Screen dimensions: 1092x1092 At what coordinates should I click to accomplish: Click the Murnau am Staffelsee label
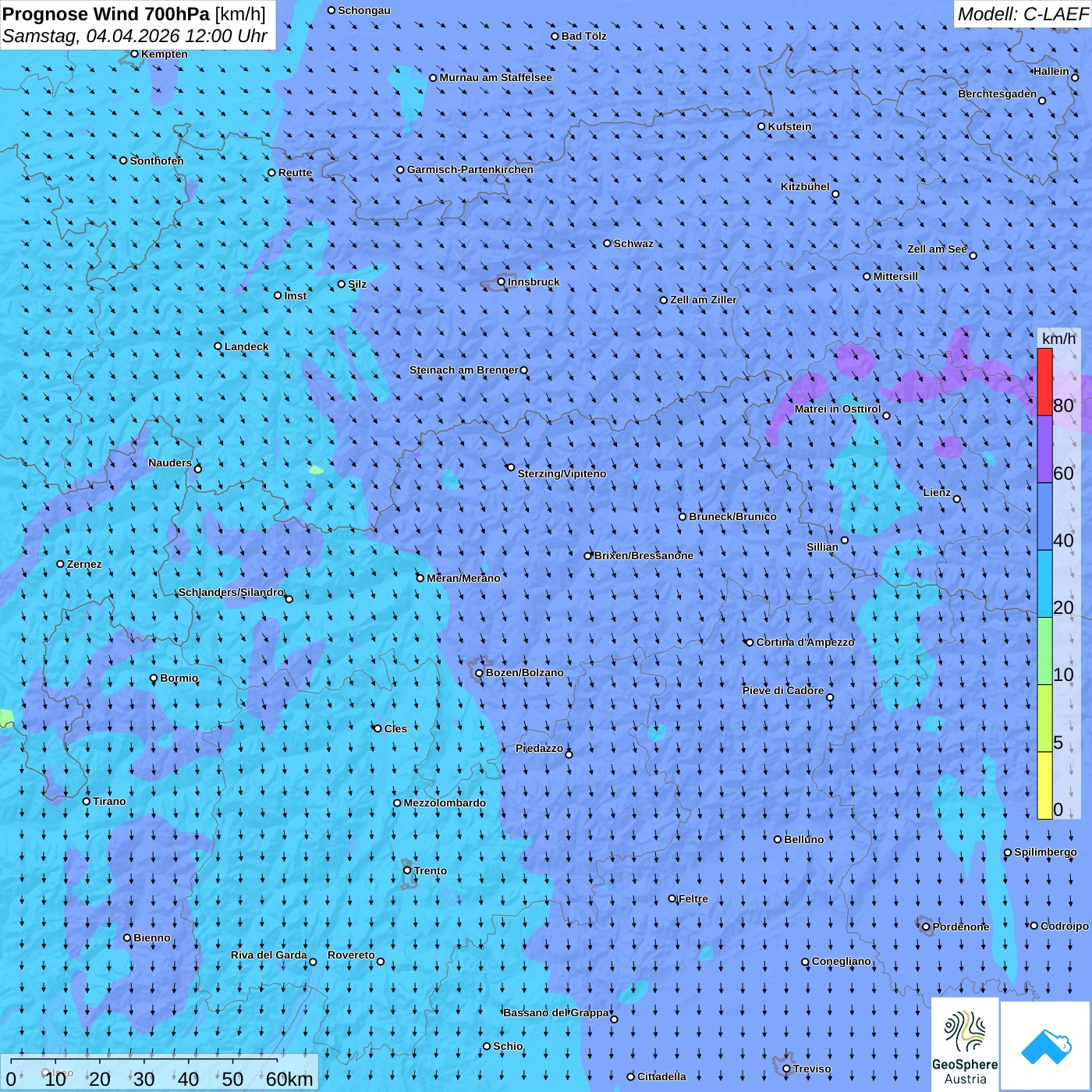(495, 77)
